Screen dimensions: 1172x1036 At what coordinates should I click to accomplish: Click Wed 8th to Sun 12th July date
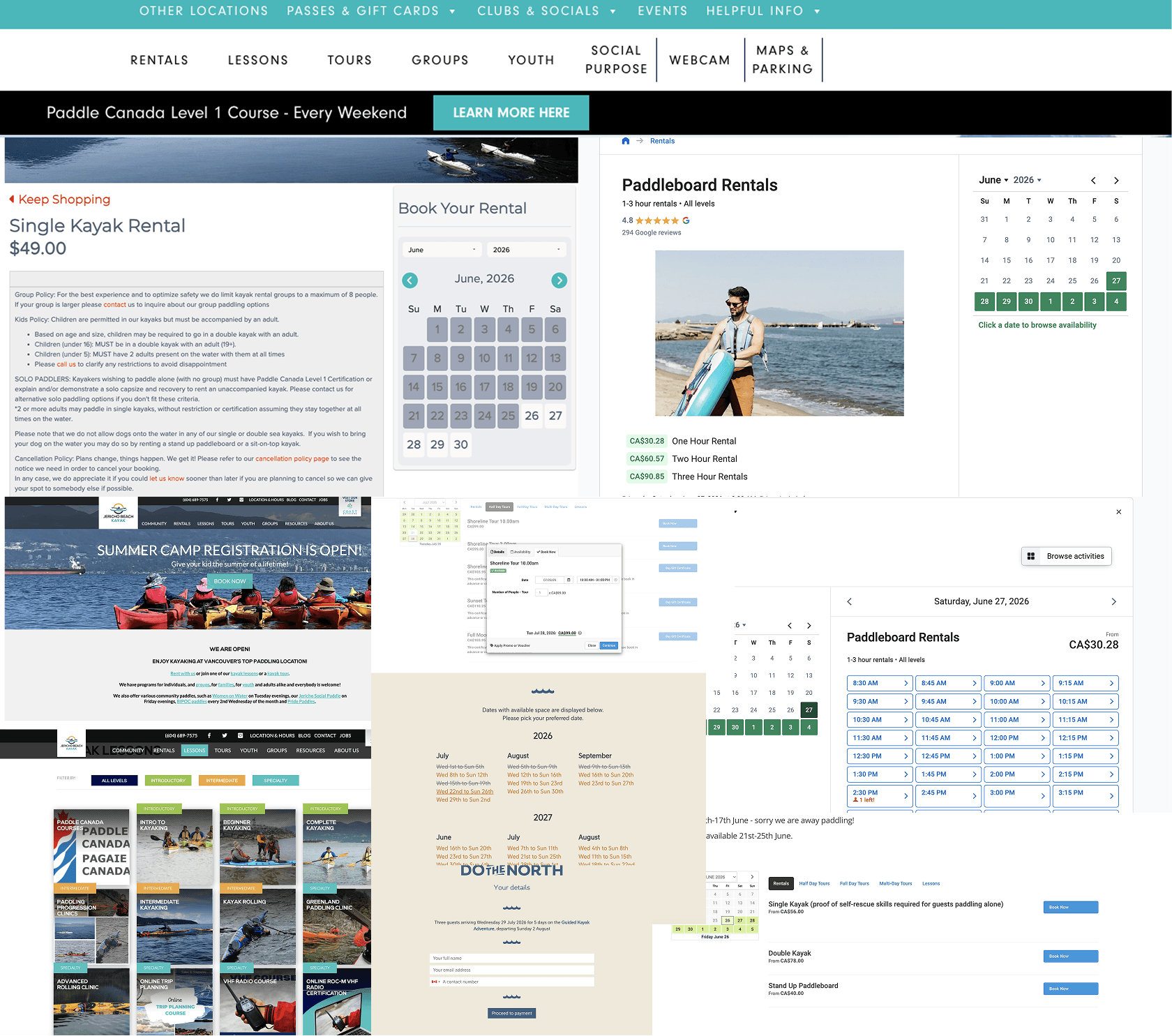(x=462, y=775)
